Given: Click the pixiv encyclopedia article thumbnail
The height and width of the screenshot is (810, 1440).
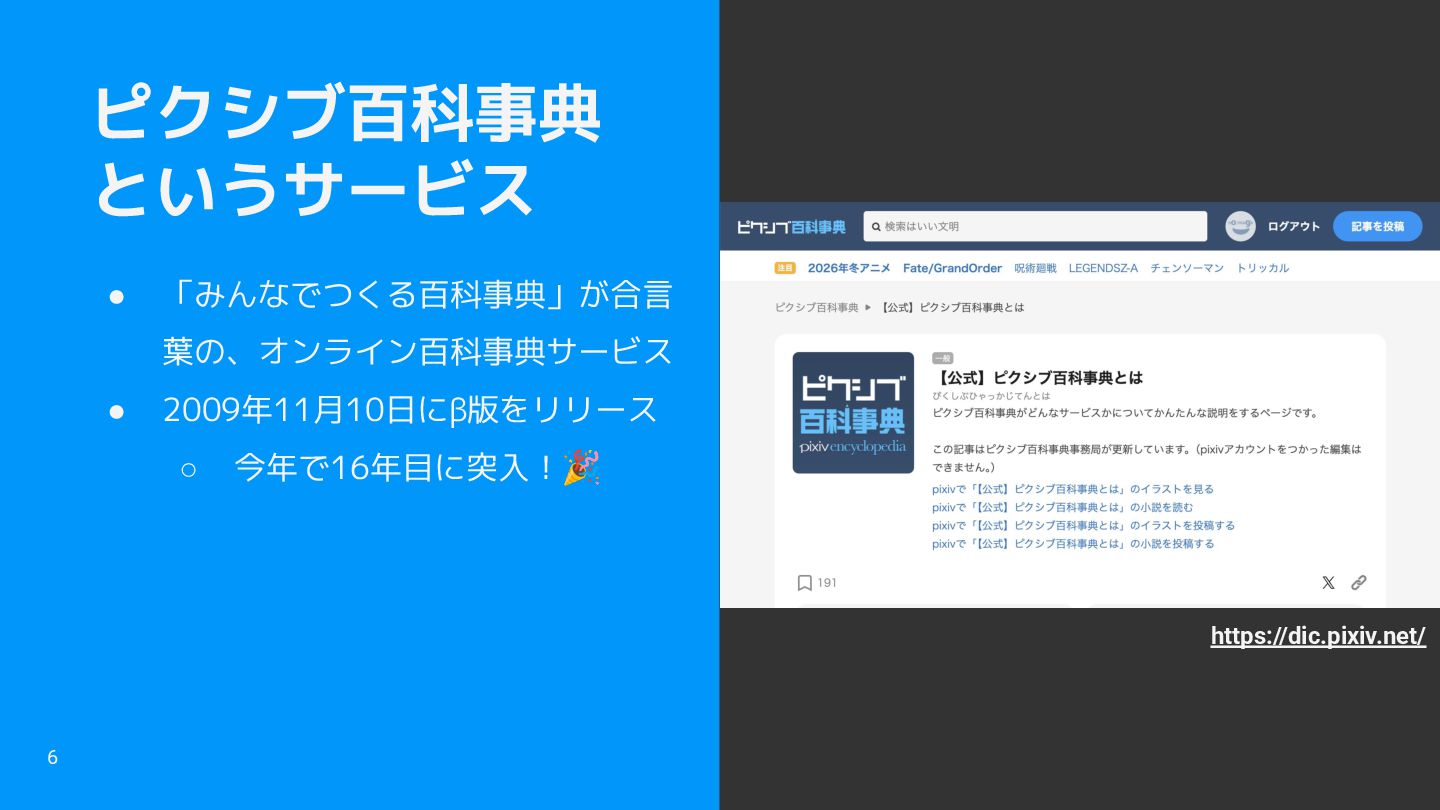Looking at the screenshot, I should pyautogui.click(x=853, y=413).
